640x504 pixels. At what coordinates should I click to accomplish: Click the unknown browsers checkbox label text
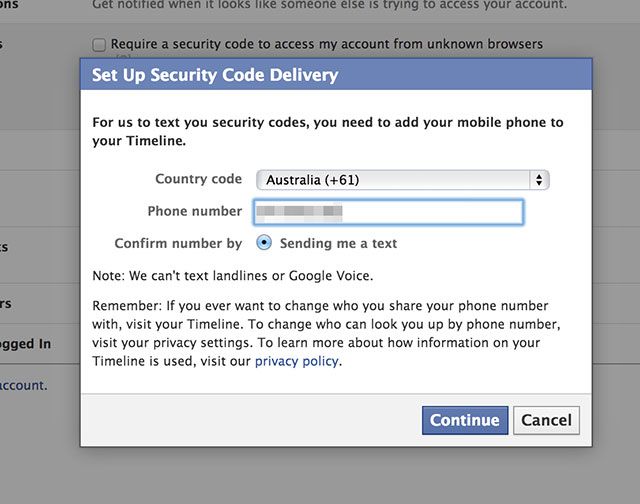[x=326, y=44]
